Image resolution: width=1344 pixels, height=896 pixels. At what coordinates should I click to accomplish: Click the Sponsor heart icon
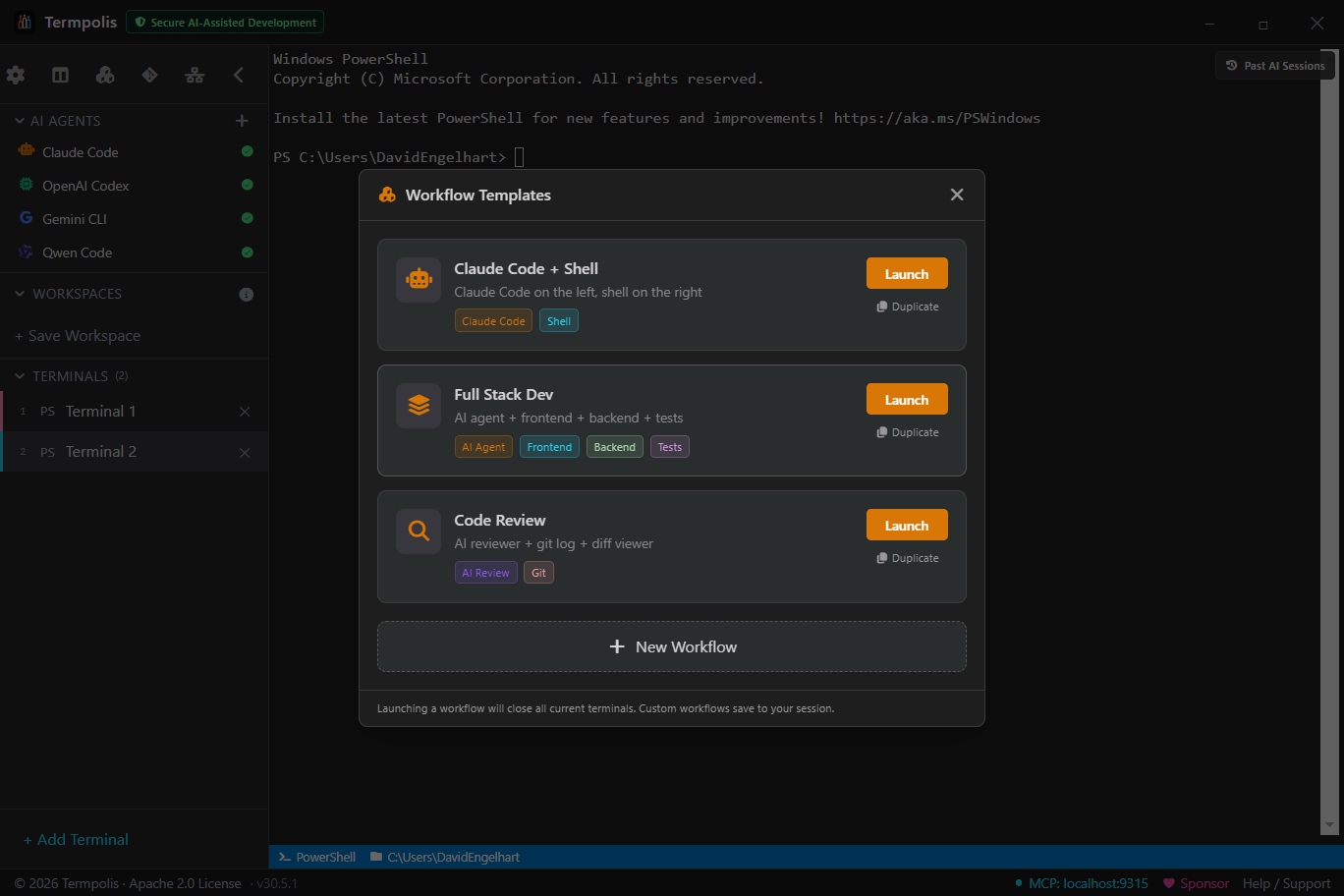click(x=1169, y=883)
